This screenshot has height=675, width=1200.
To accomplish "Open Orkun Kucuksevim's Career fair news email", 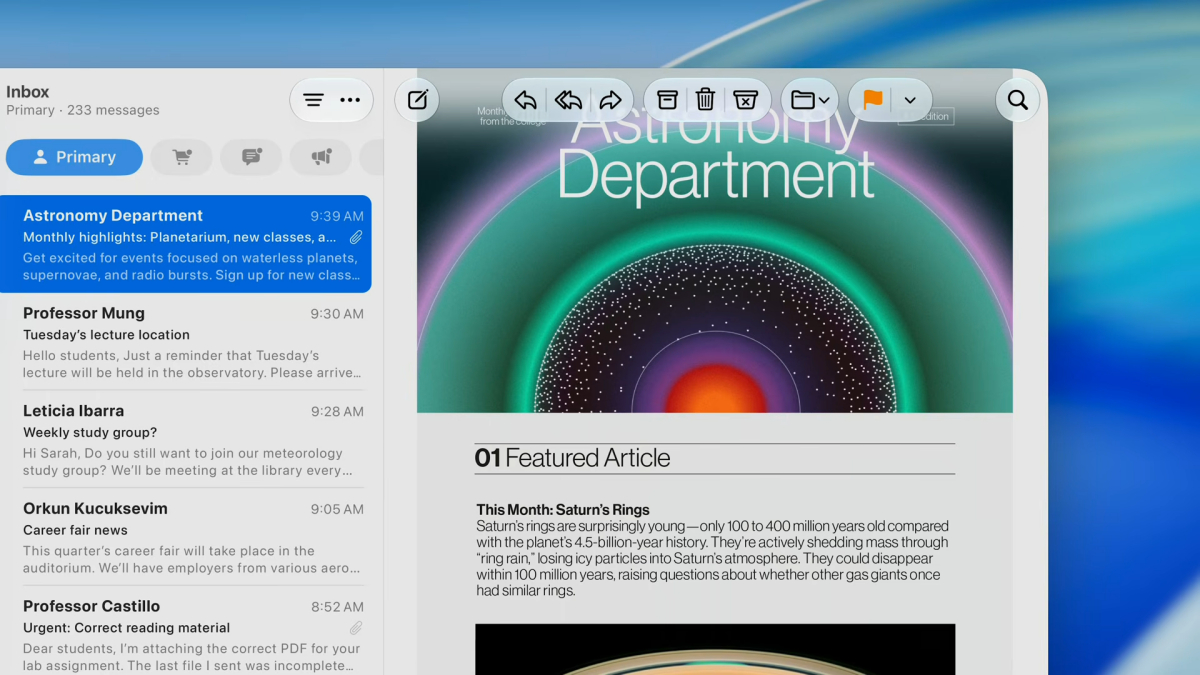I will [x=186, y=537].
